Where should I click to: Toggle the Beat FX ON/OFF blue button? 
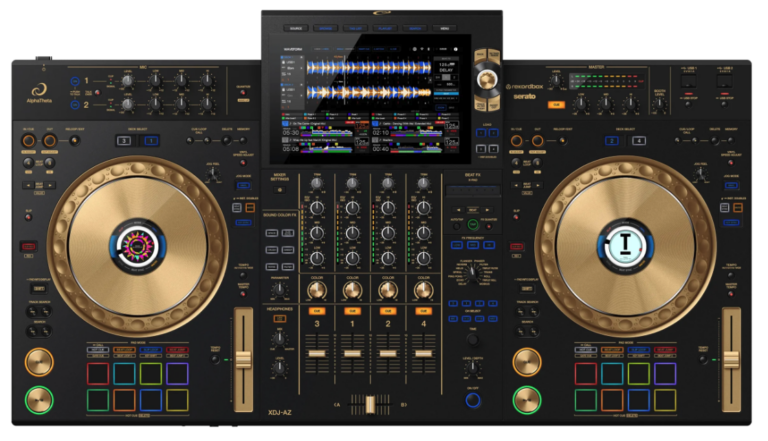473,400
